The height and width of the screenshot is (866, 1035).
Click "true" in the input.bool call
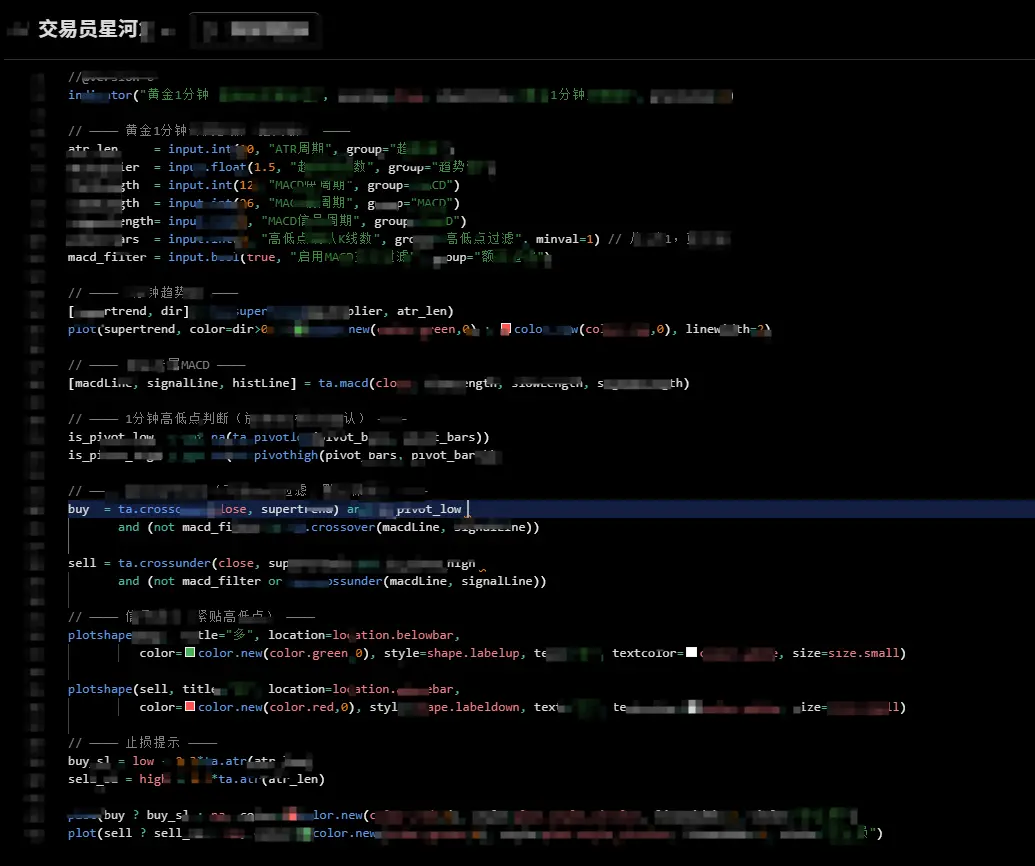click(x=261, y=257)
